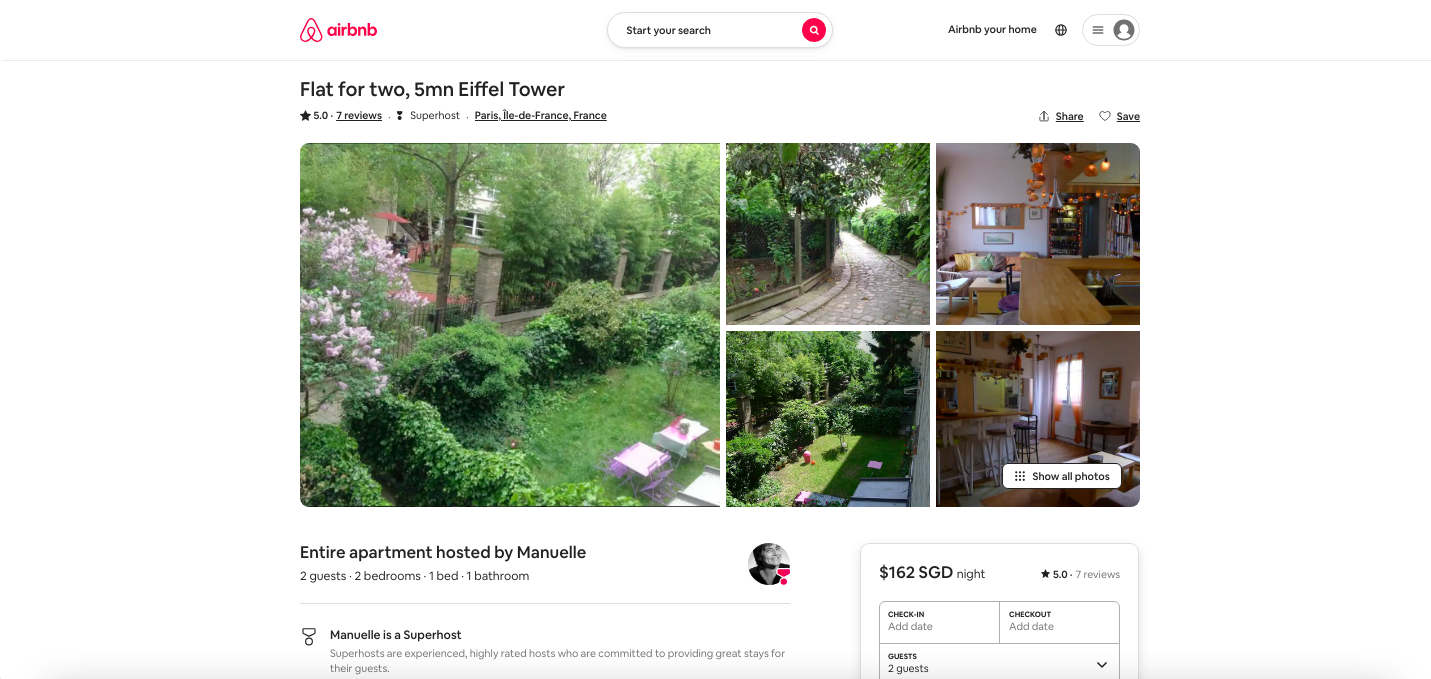Click Airbnb your home

992,30
